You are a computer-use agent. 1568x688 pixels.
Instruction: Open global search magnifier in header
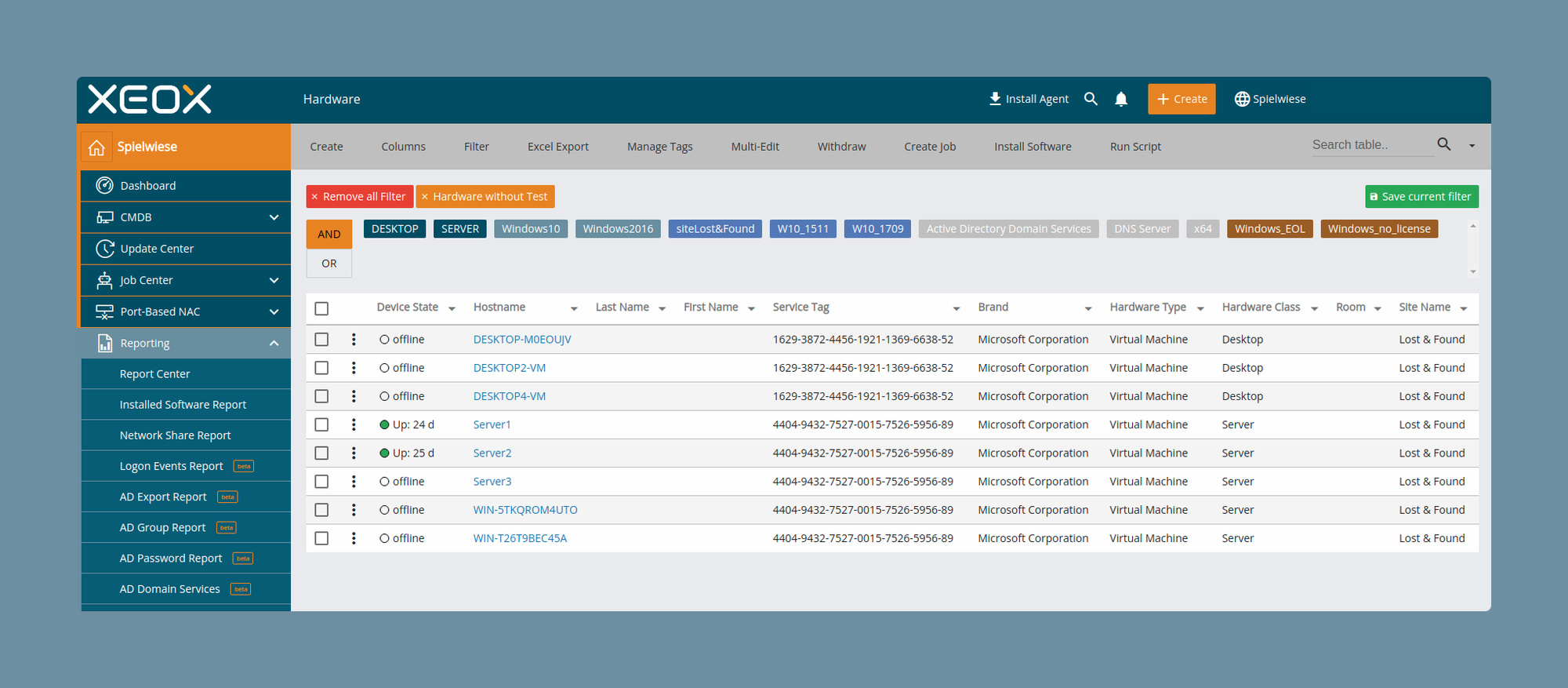coord(1091,99)
